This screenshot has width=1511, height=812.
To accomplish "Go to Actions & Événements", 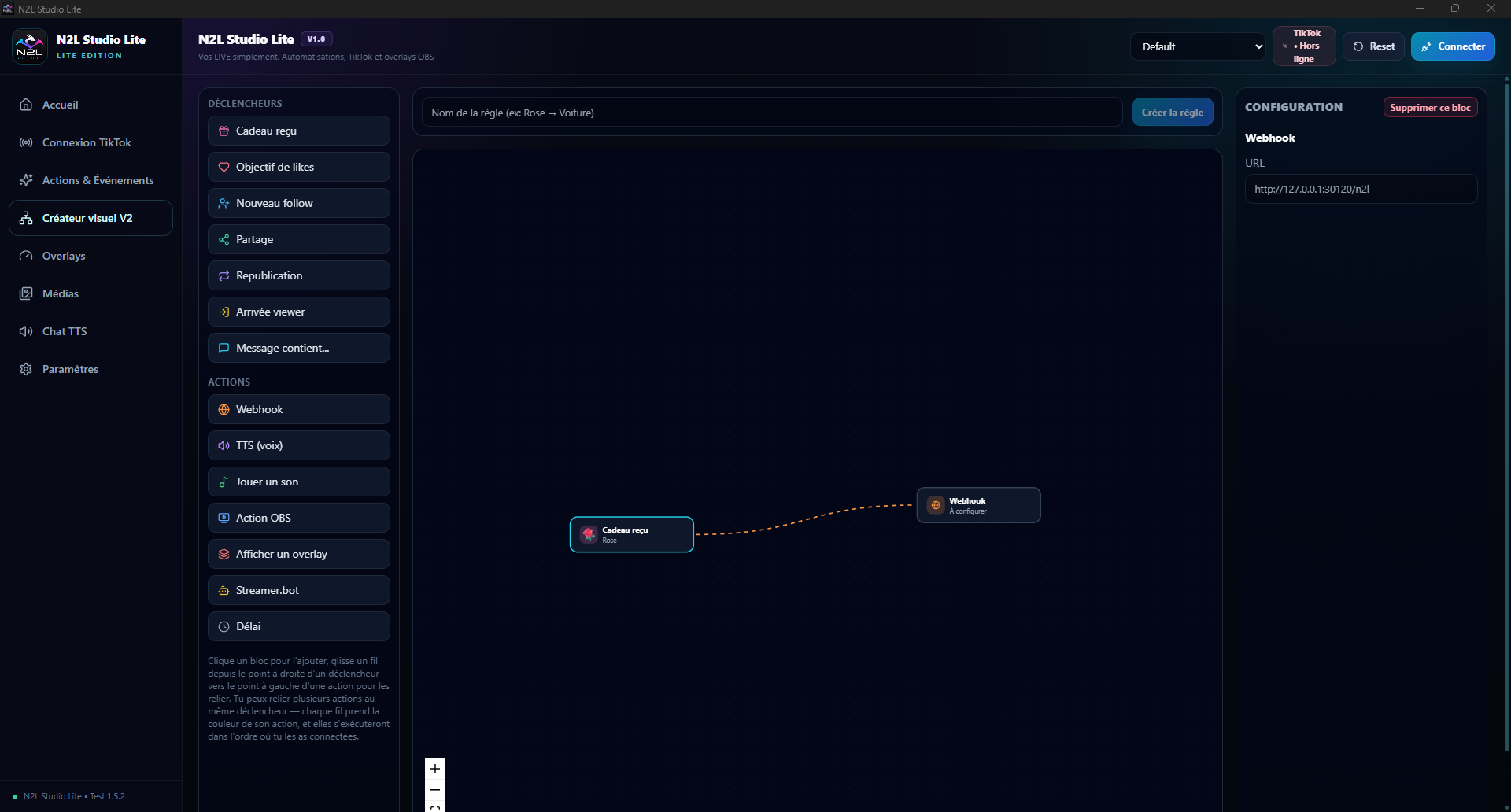I will [91, 180].
